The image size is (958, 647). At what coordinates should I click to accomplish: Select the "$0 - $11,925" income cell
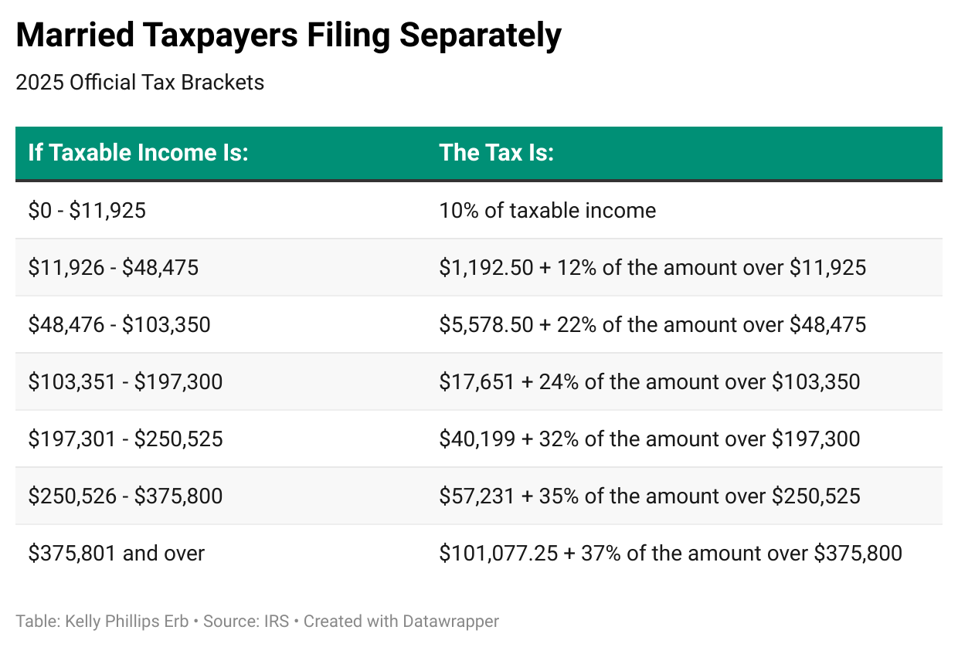[x=87, y=211]
